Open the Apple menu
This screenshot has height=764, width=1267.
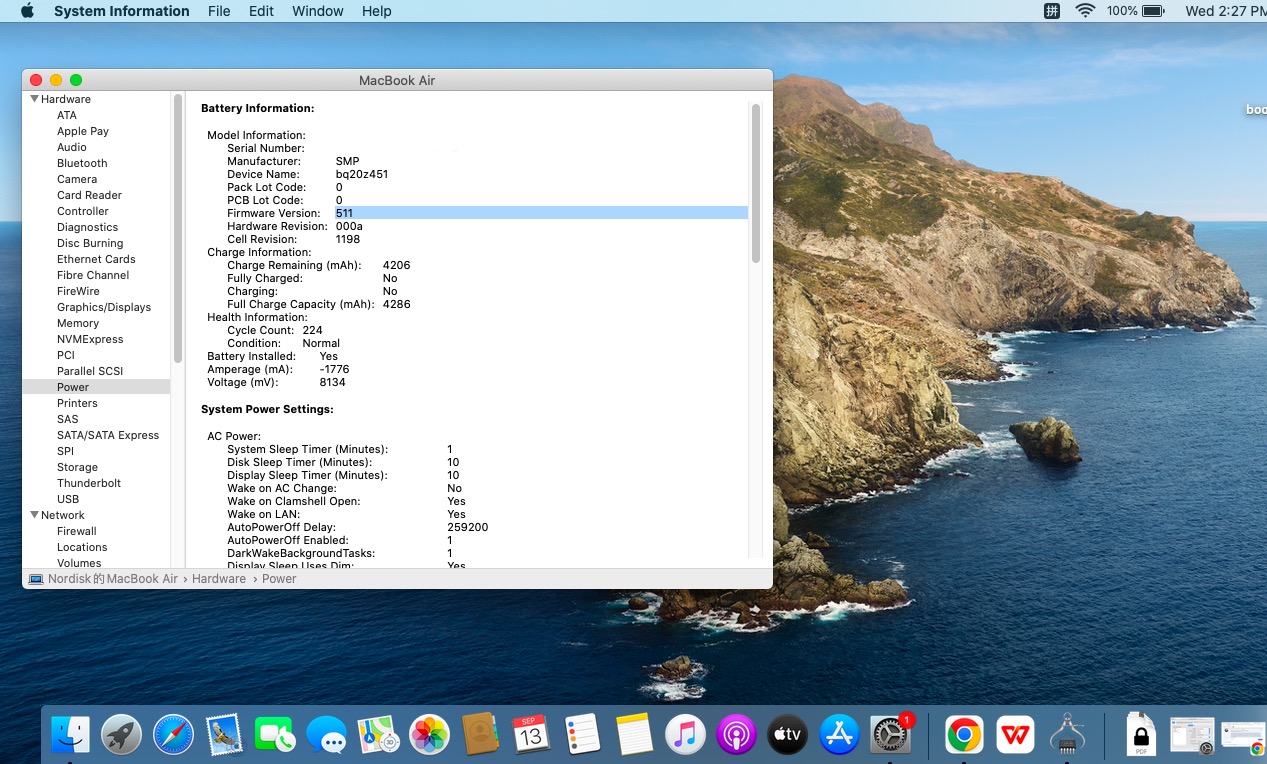(27, 11)
